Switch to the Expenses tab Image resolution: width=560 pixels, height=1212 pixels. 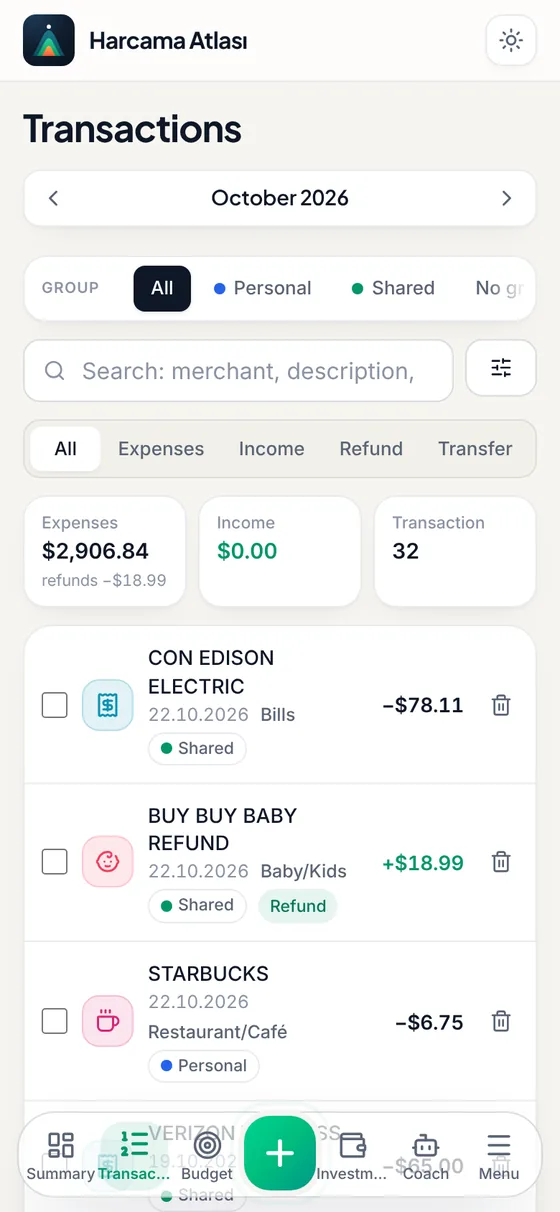[x=161, y=449]
